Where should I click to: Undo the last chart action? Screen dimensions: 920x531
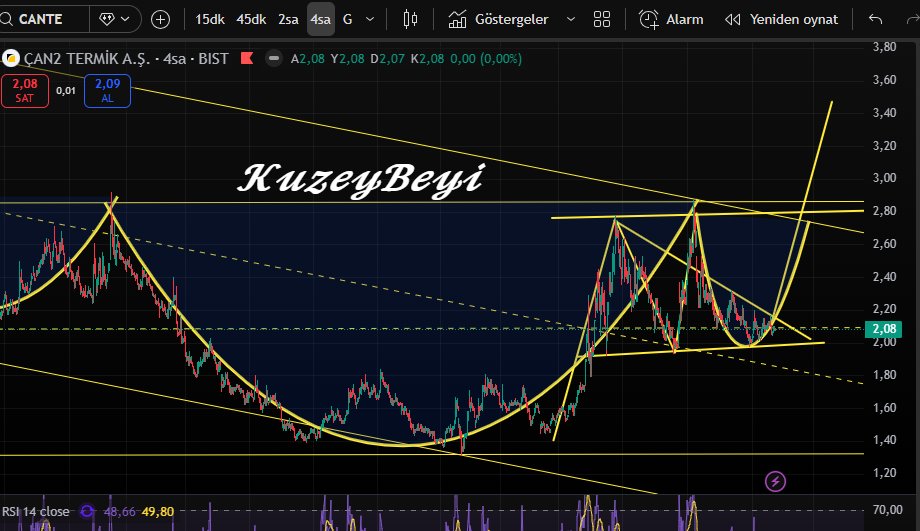pyautogui.click(x=875, y=19)
